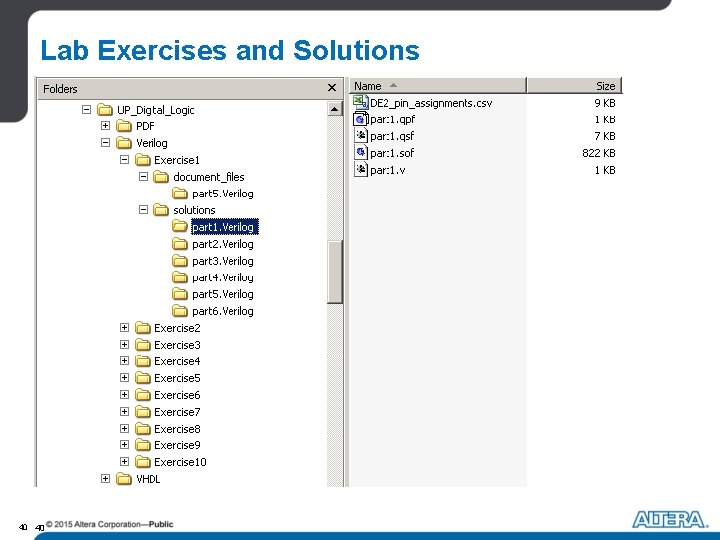Expand the VHDL folder node
The image size is (720, 540).
(105, 478)
